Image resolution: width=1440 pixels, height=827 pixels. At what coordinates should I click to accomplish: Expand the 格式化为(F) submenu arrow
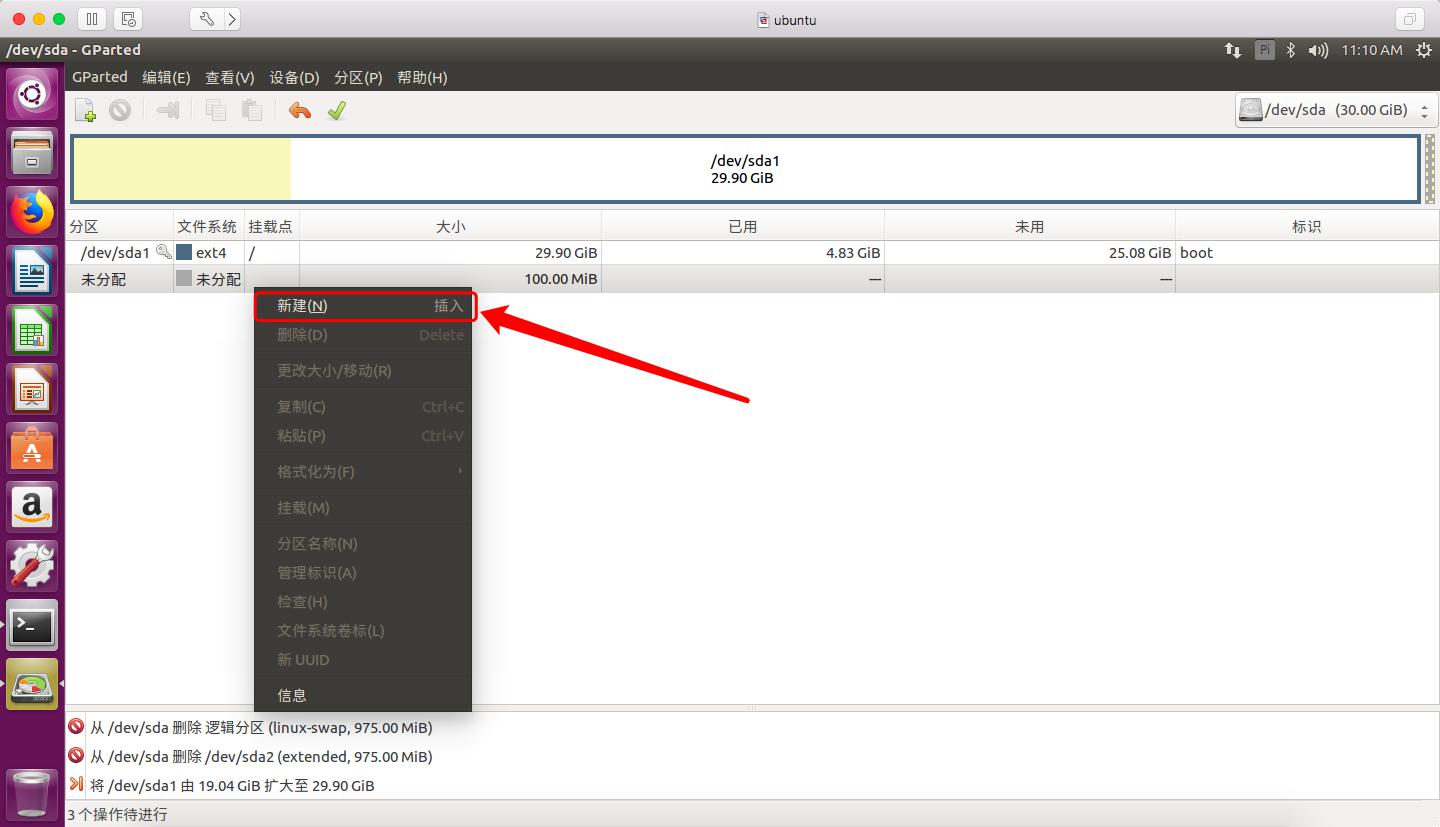pyautogui.click(x=460, y=471)
